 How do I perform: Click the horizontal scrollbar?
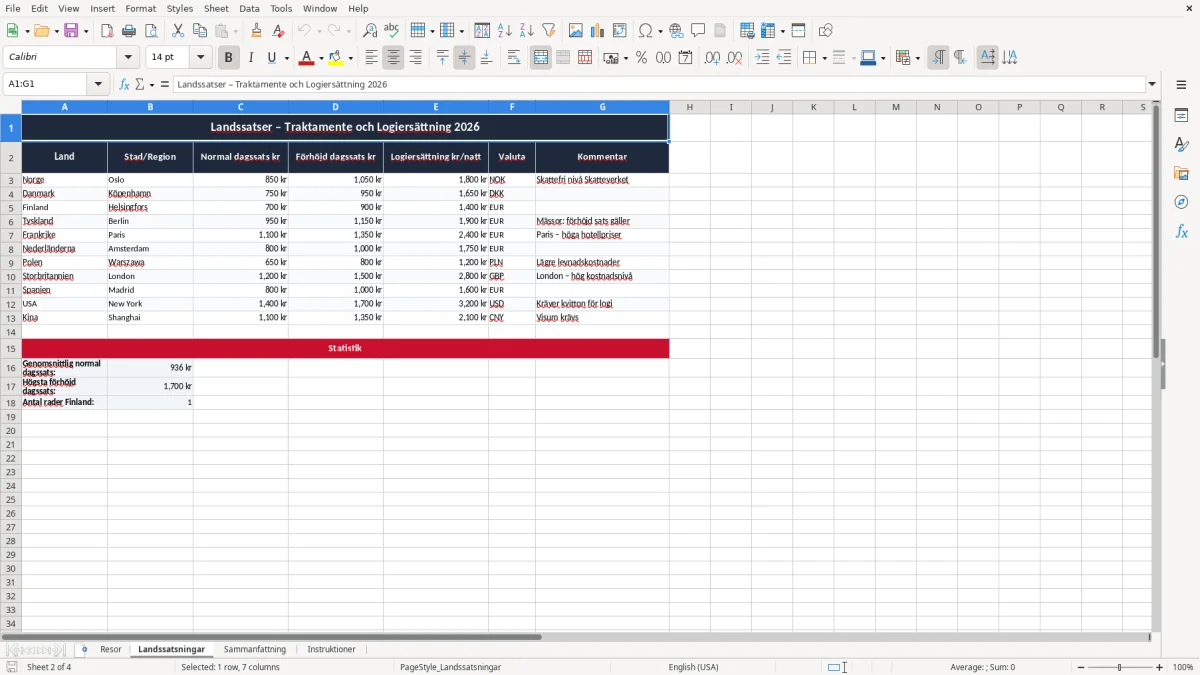click(272, 637)
